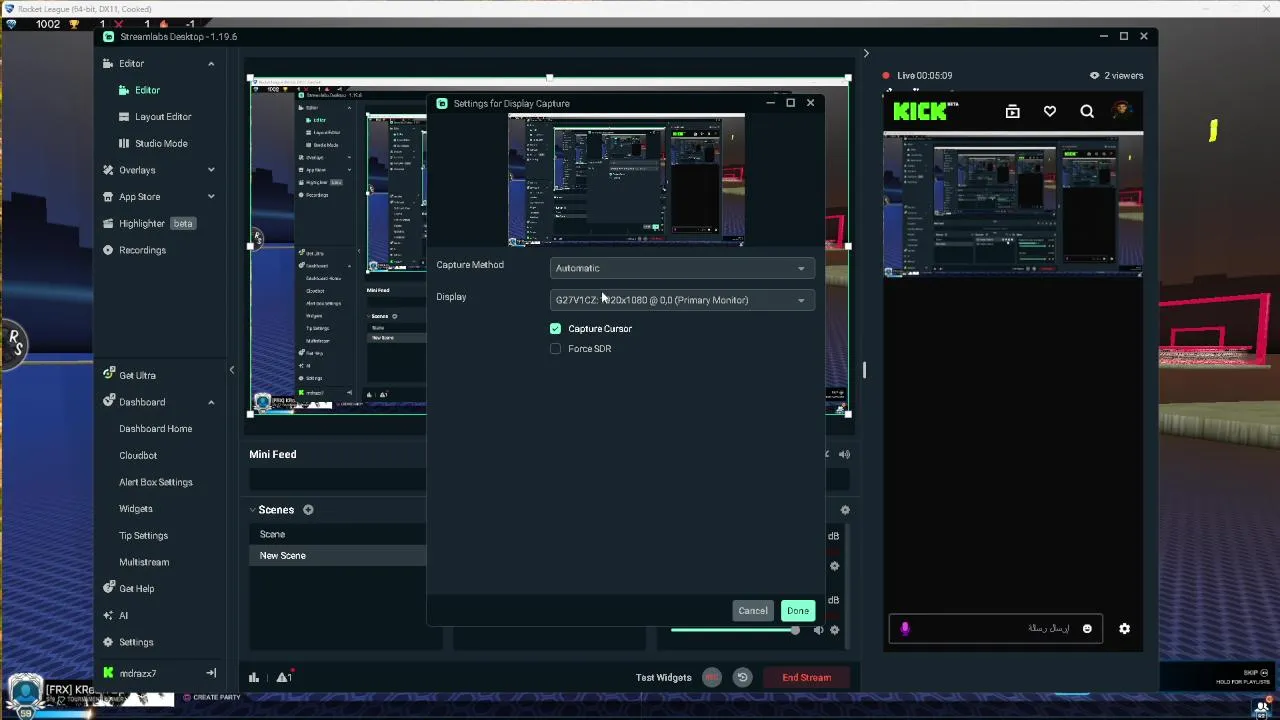Click the viewers count eye icon
The height and width of the screenshot is (720, 1280).
coord(1095,76)
